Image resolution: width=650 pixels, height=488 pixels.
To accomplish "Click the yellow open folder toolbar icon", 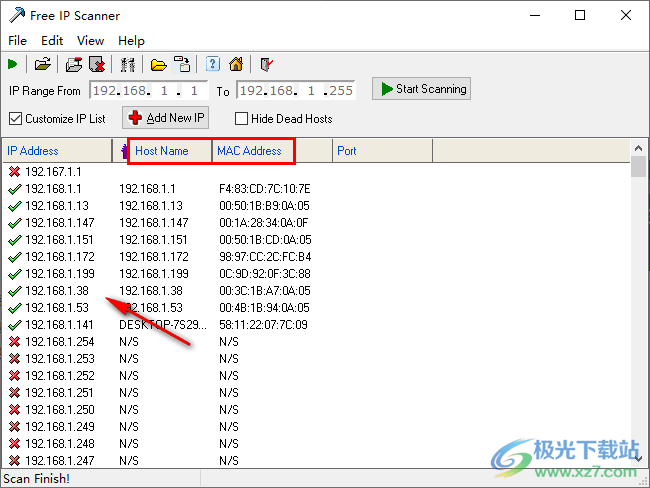I will (x=158, y=65).
